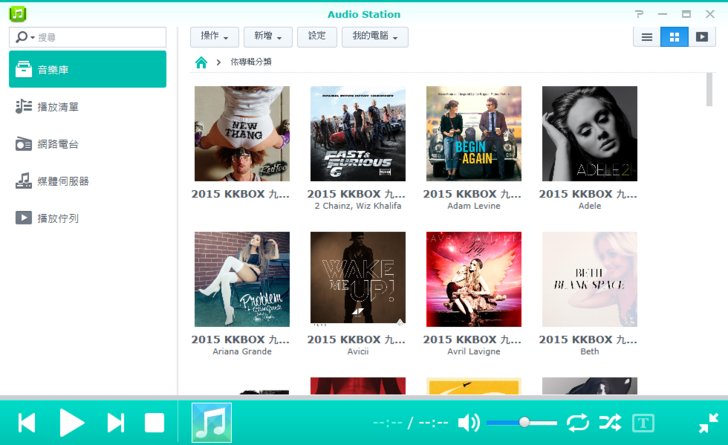Viewport: 728px width, 445px height.
Task: Show lyrics with T icon
Action: (644, 423)
